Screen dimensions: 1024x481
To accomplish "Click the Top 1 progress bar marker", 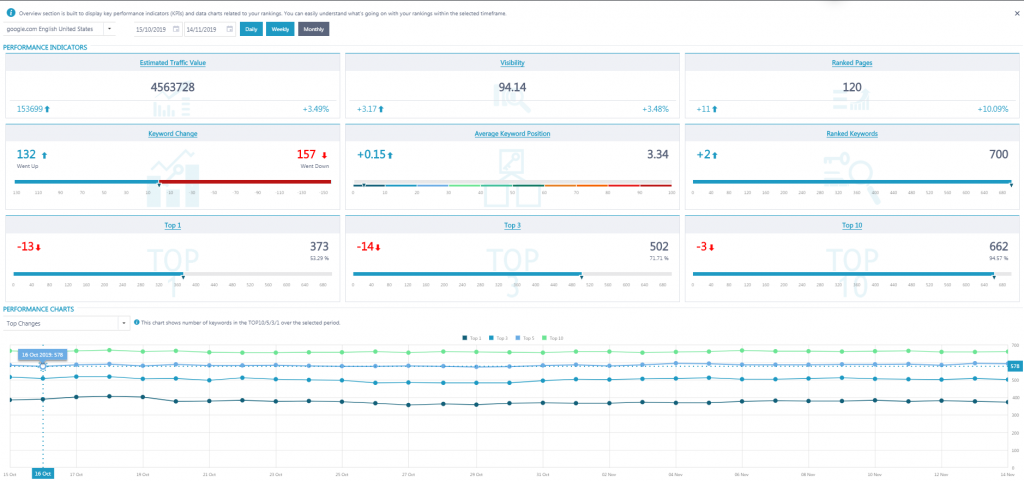I will 183,277.
